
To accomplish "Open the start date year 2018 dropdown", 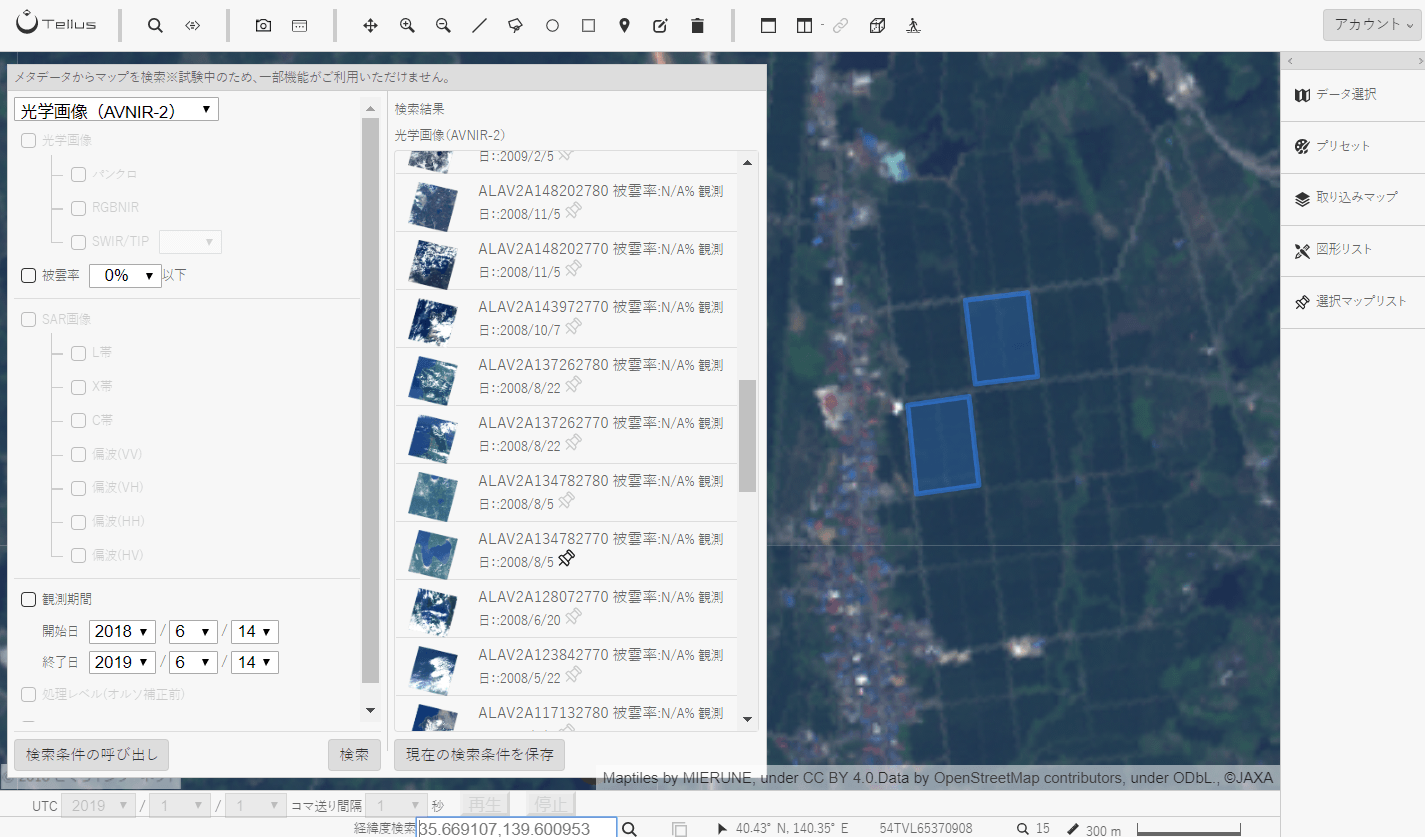I will click(x=122, y=632).
